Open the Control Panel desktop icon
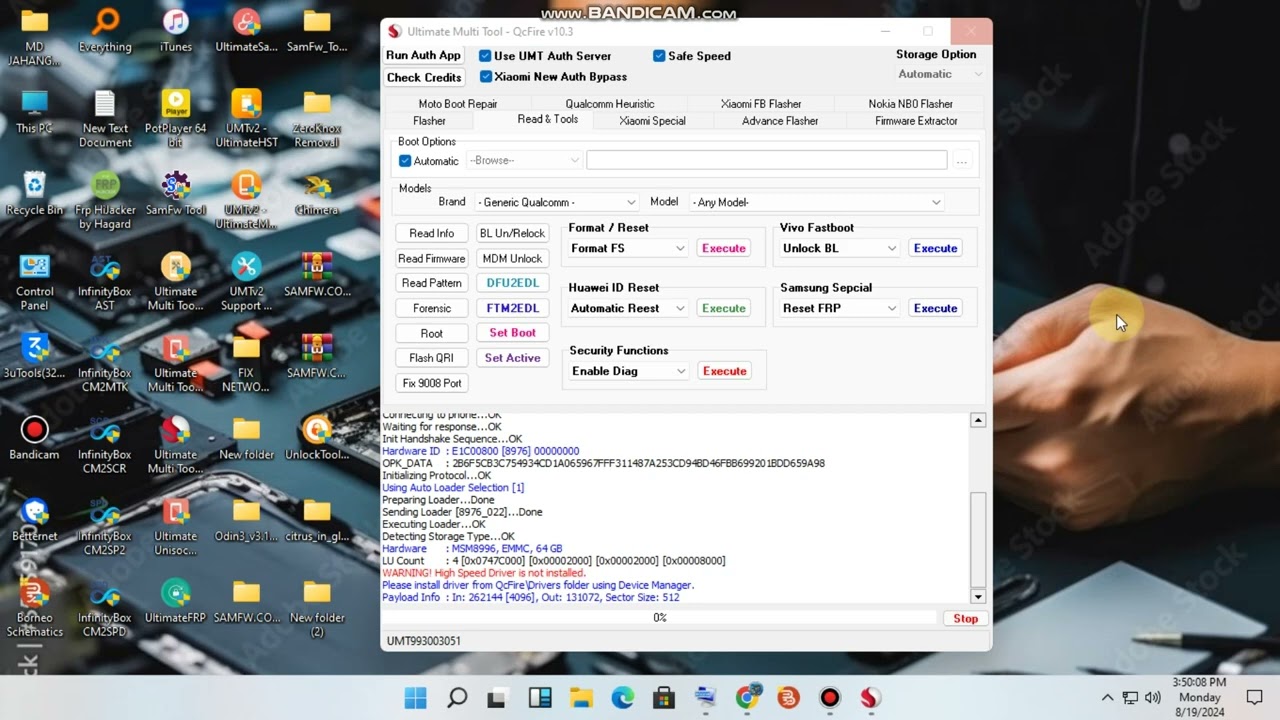The height and width of the screenshot is (720, 1280). point(34,282)
